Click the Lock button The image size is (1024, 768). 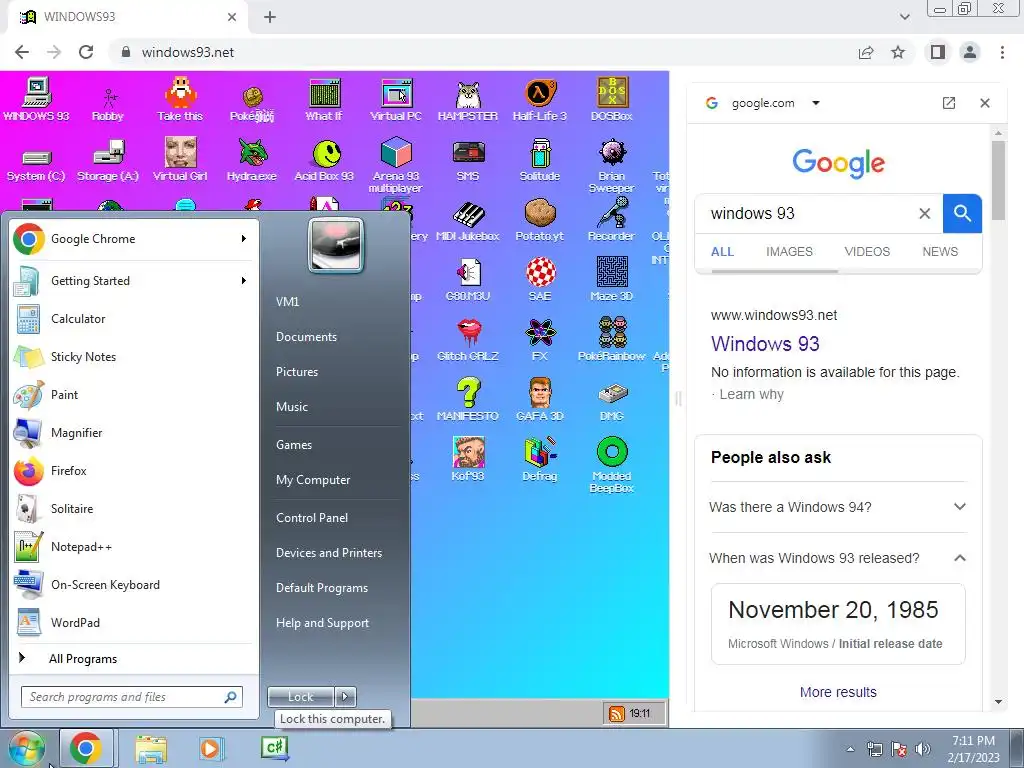point(301,697)
